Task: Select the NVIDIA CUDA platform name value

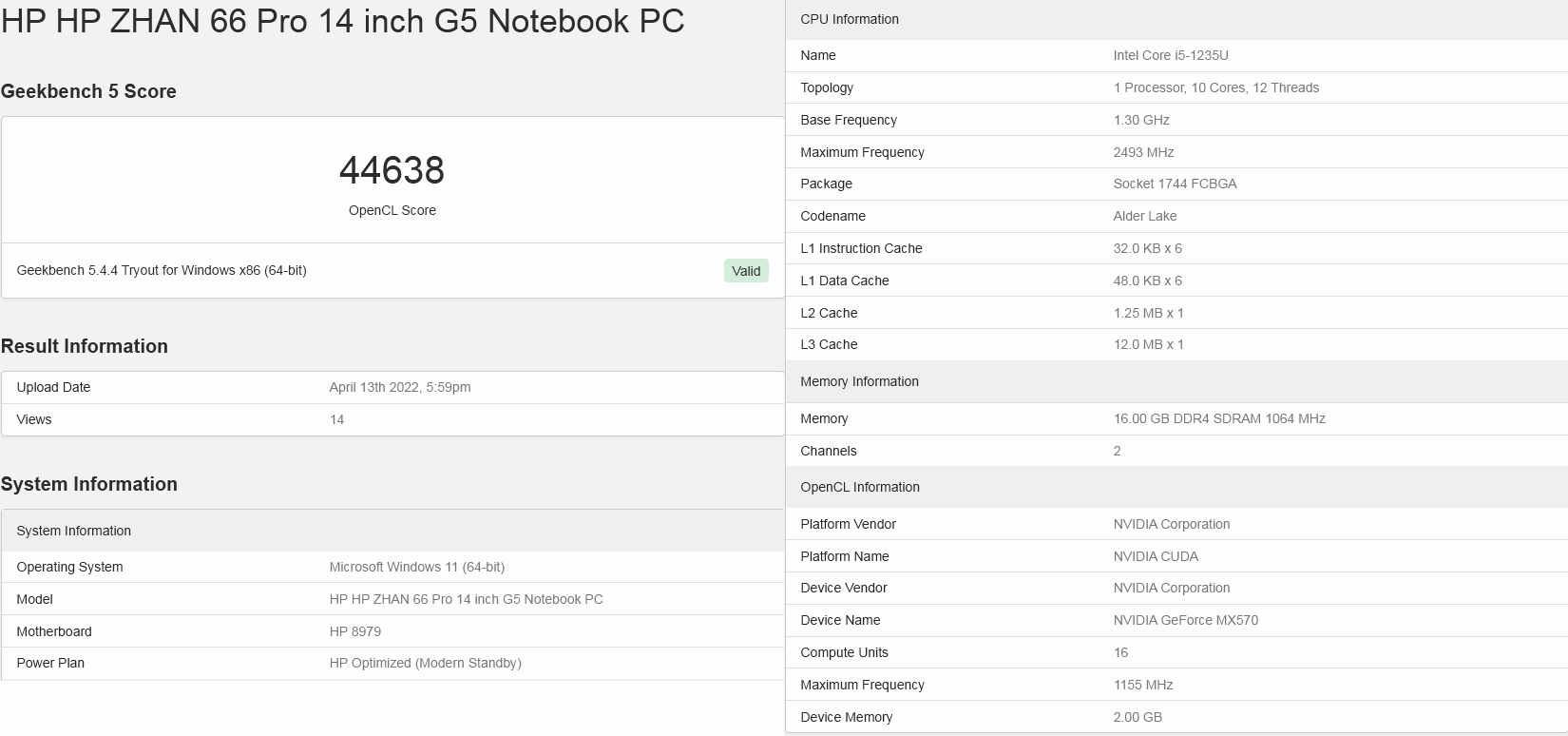Action: [x=1156, y=556]
